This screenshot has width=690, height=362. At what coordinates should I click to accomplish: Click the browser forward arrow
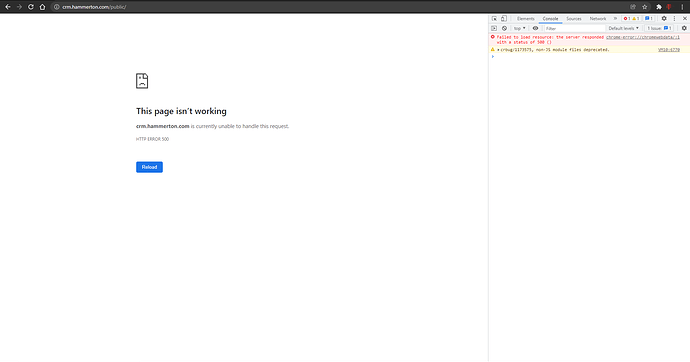[19, 7]
